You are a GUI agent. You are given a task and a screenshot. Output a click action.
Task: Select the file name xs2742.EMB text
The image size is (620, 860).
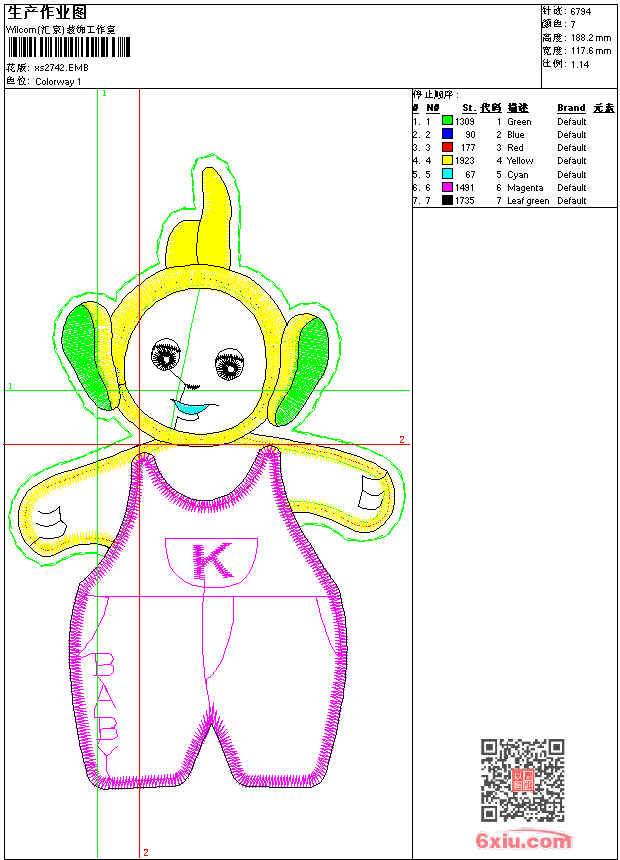pos(61,68)
